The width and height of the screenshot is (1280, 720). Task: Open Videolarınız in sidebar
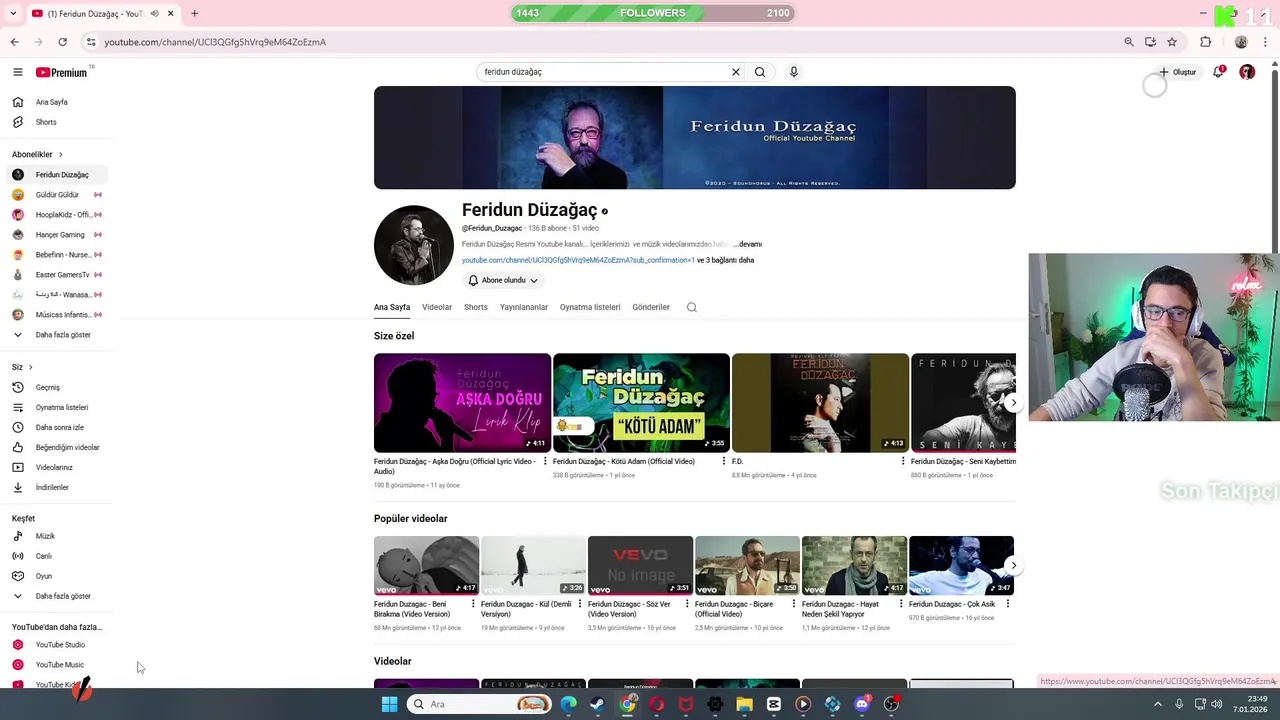(56, 467)
